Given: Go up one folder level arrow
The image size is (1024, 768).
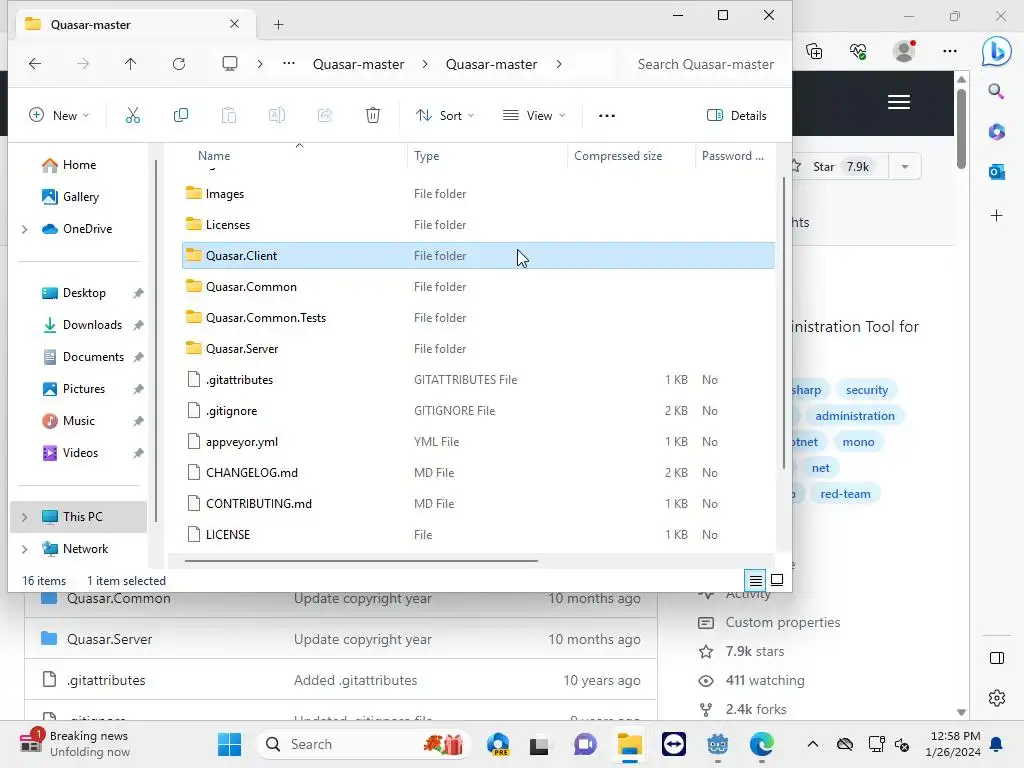Looking at the screenshot, I should click(x=131, y=64).
